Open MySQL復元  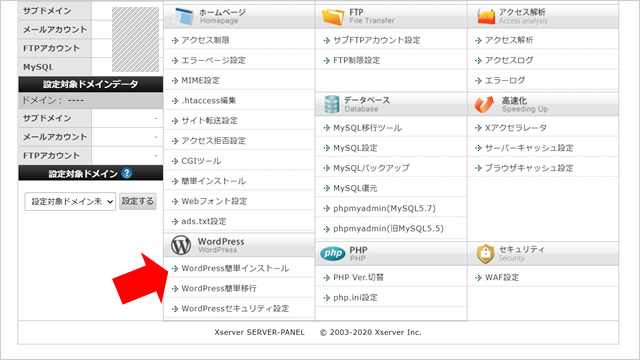click(355, 188)
